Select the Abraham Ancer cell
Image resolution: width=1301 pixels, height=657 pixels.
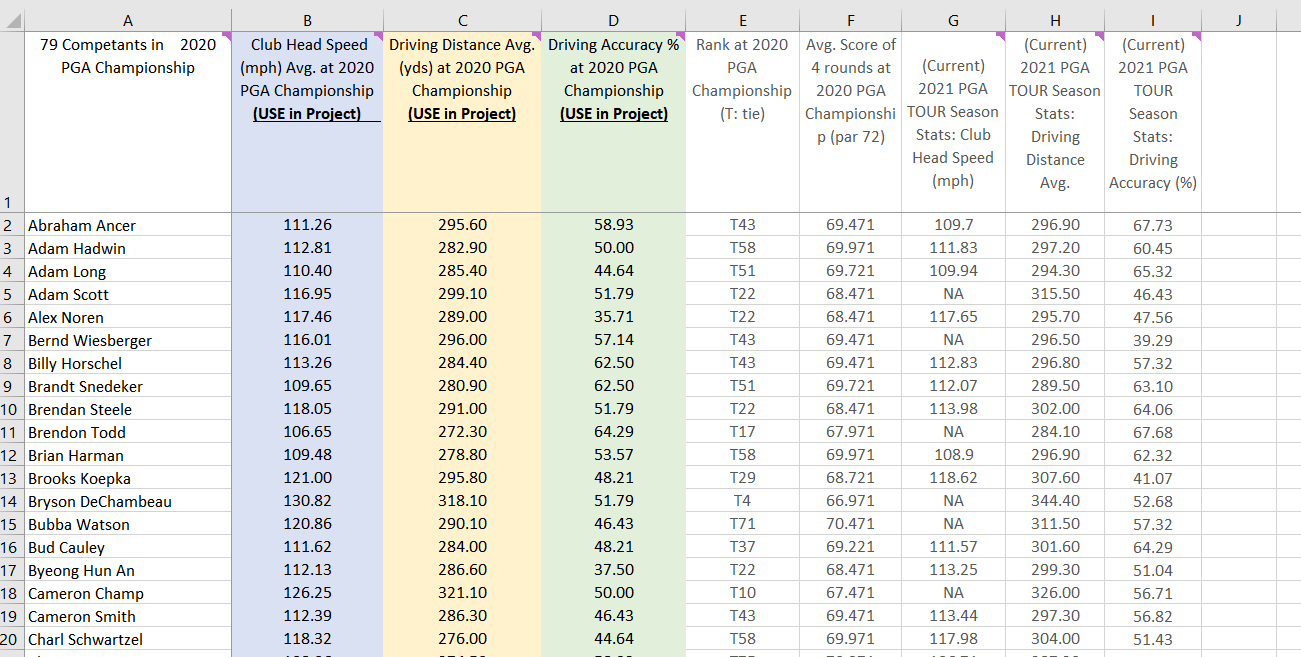pos(127,225)
